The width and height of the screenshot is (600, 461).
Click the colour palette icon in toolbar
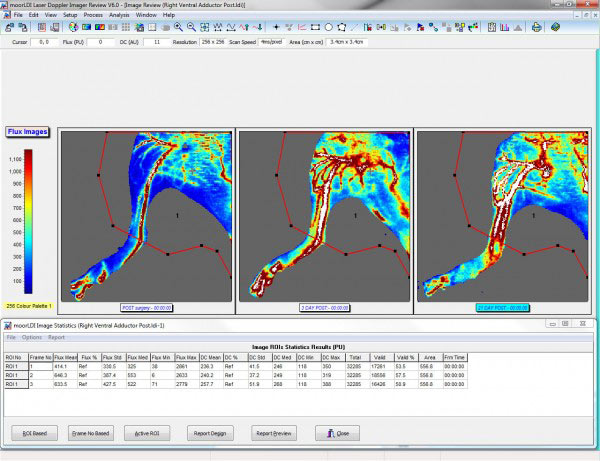pos(73,28)
